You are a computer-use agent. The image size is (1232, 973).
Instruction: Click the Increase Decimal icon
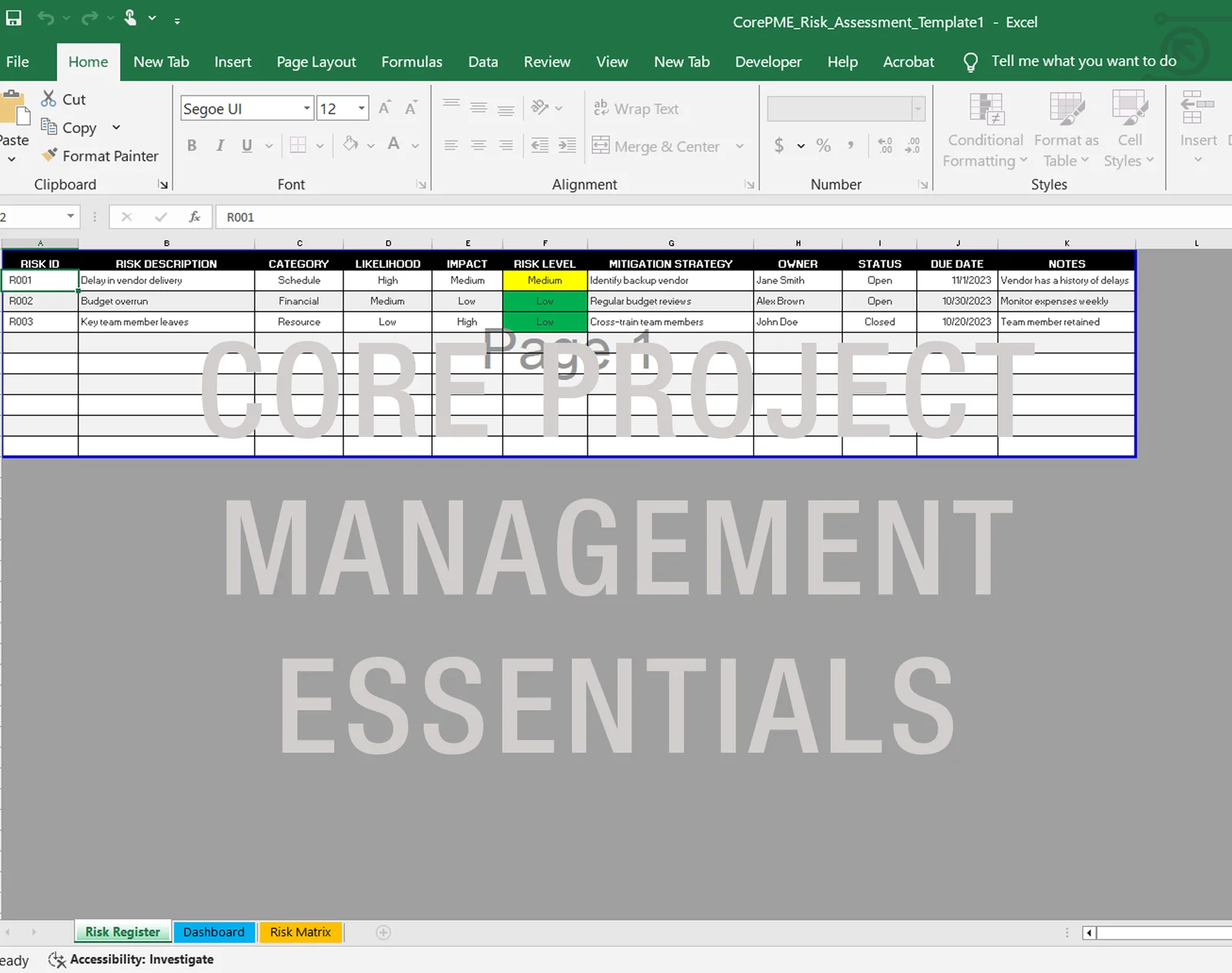point(884,145)
